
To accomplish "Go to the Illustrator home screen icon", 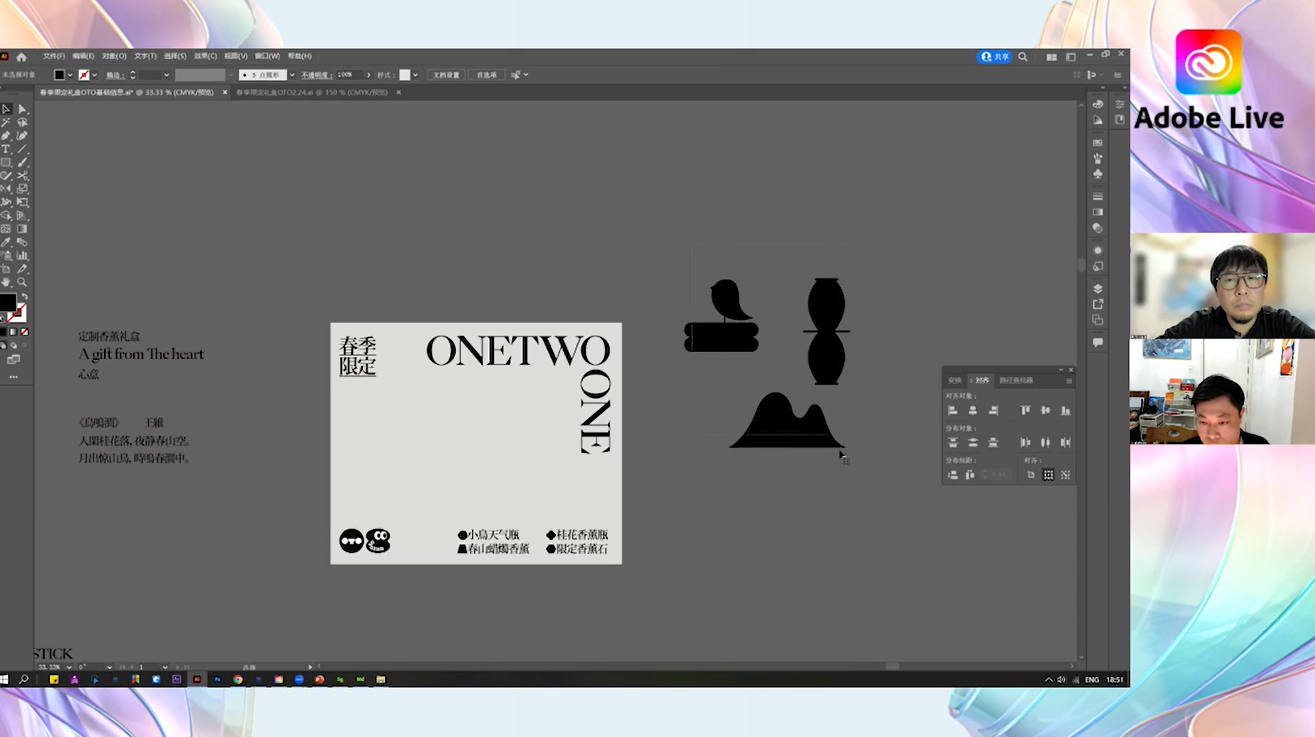I will point(21,57).
